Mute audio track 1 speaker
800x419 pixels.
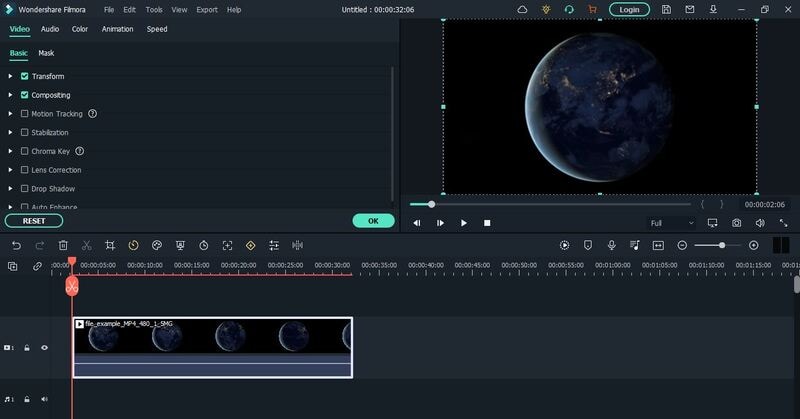pyautogui.click(x=44, y=399)
